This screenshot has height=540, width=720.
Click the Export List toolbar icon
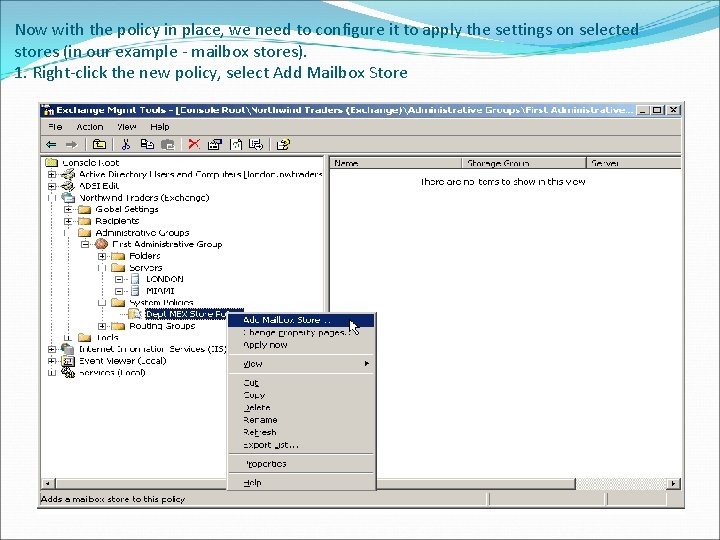point(256,145)
